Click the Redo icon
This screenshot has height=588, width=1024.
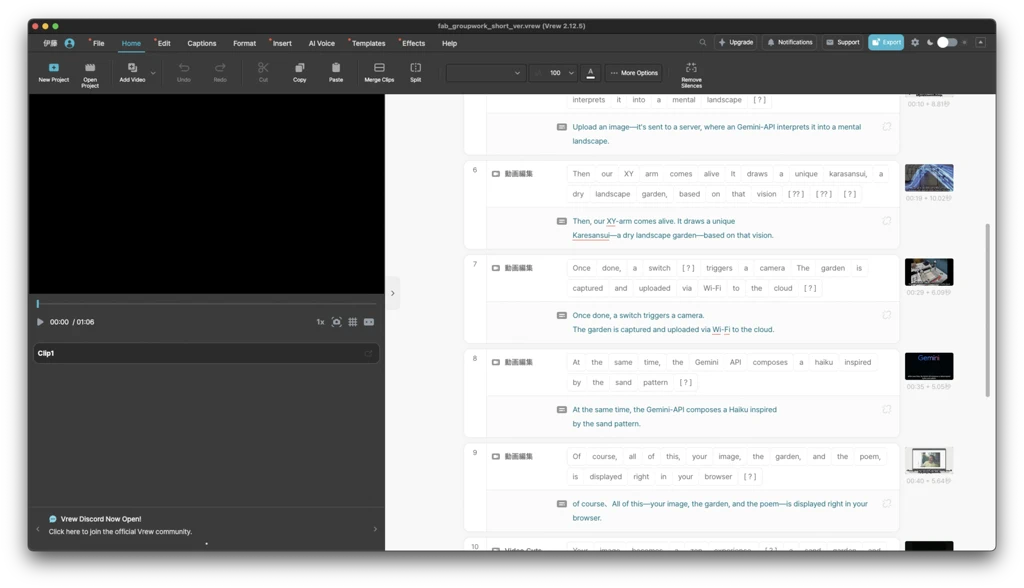coord(220,67)
